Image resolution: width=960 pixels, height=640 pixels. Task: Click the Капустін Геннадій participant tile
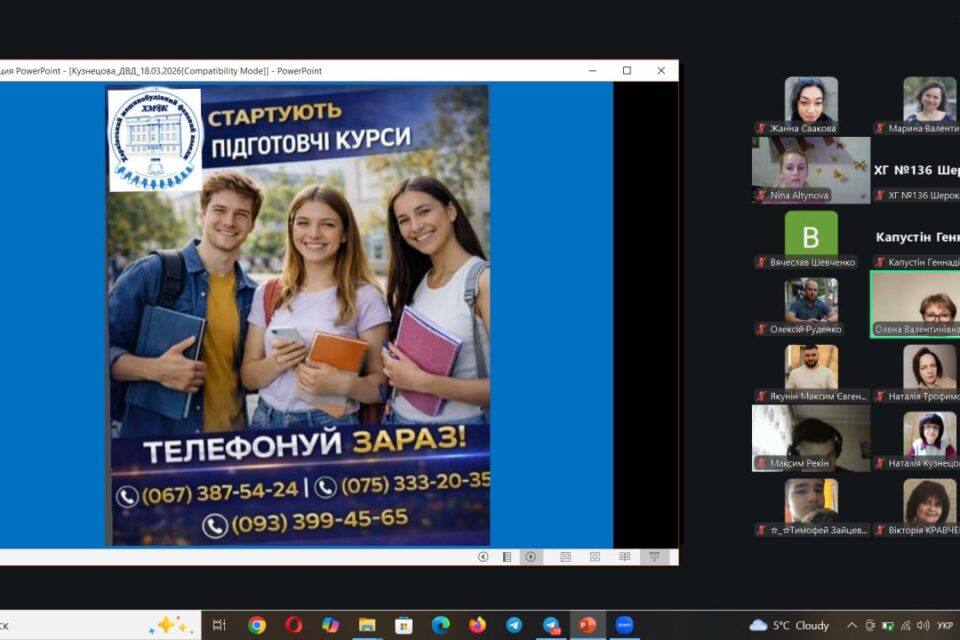coord(915,238)
